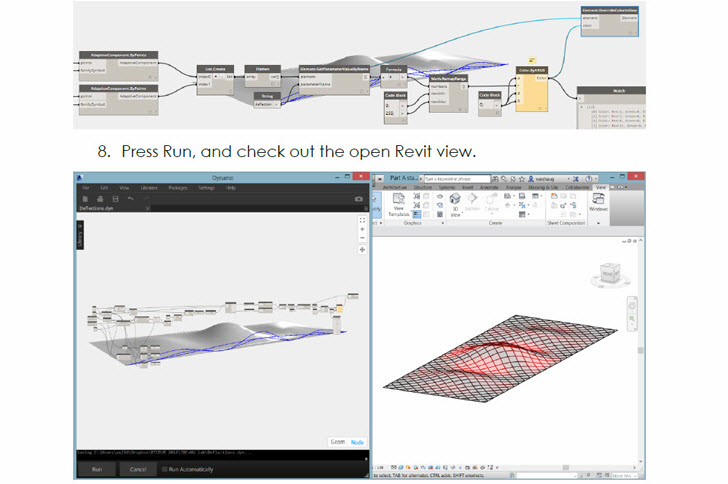Switch to Node navigation mode
728x484 pixels.
pos(357,442)
